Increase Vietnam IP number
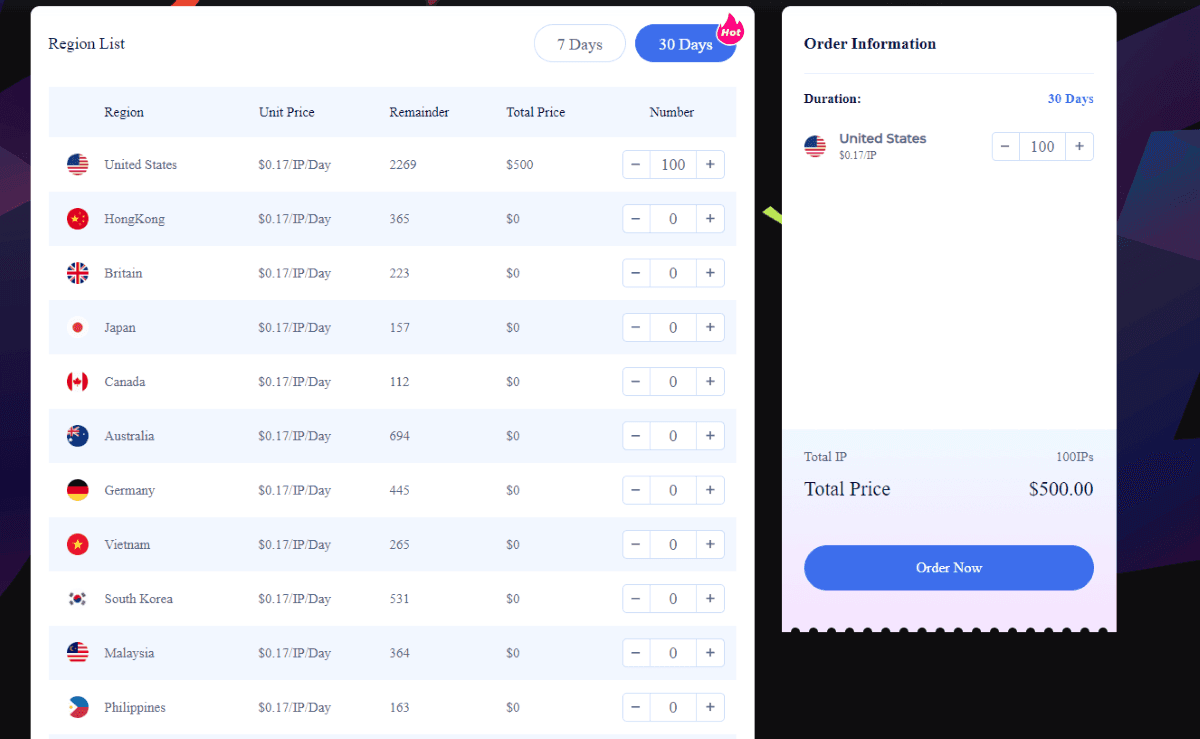Image resolution: width=1200 pixels, height=739 pixels. point(710,545)
